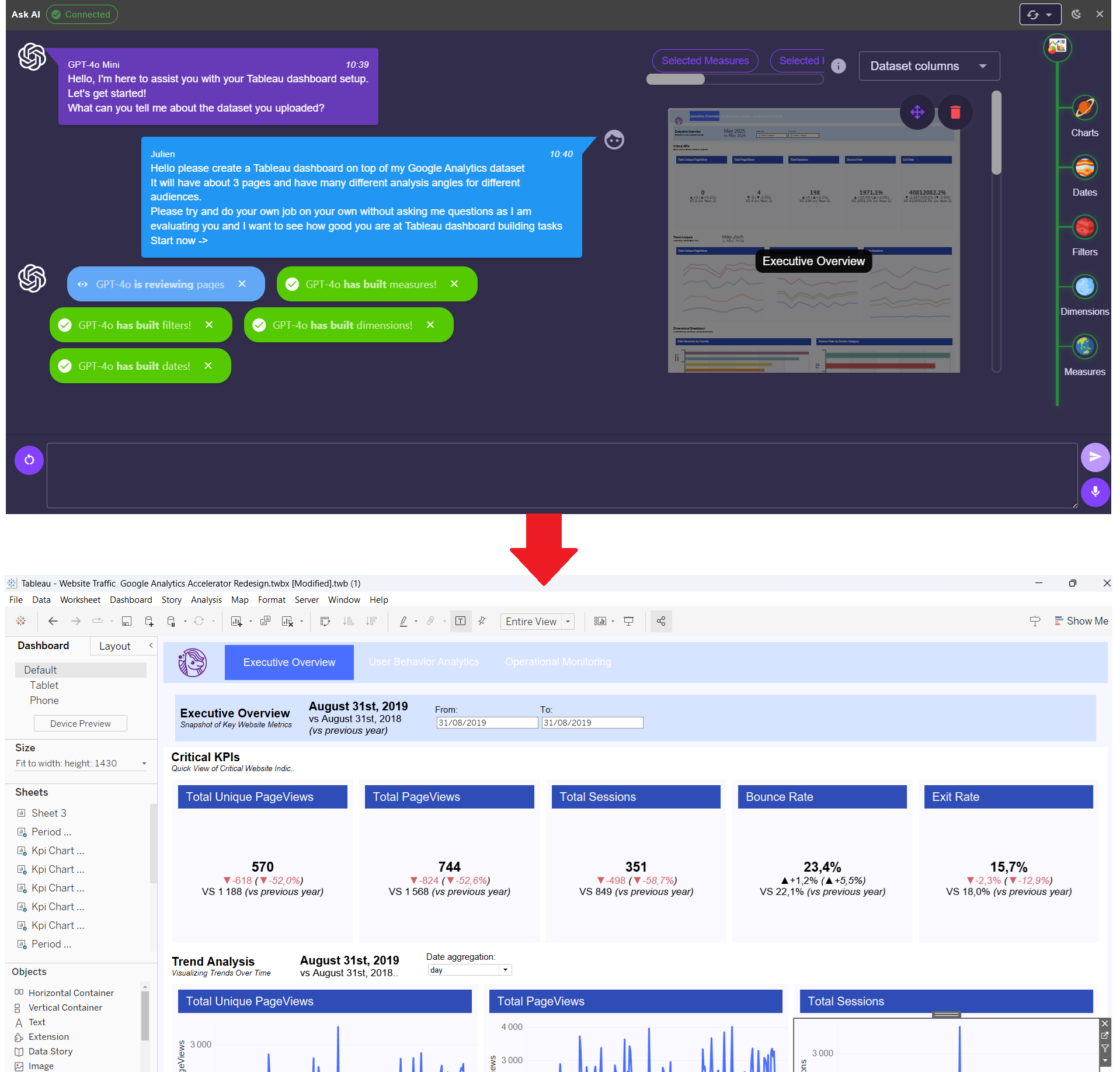
Task: Click the From date input field
Action: pos(487,723)
